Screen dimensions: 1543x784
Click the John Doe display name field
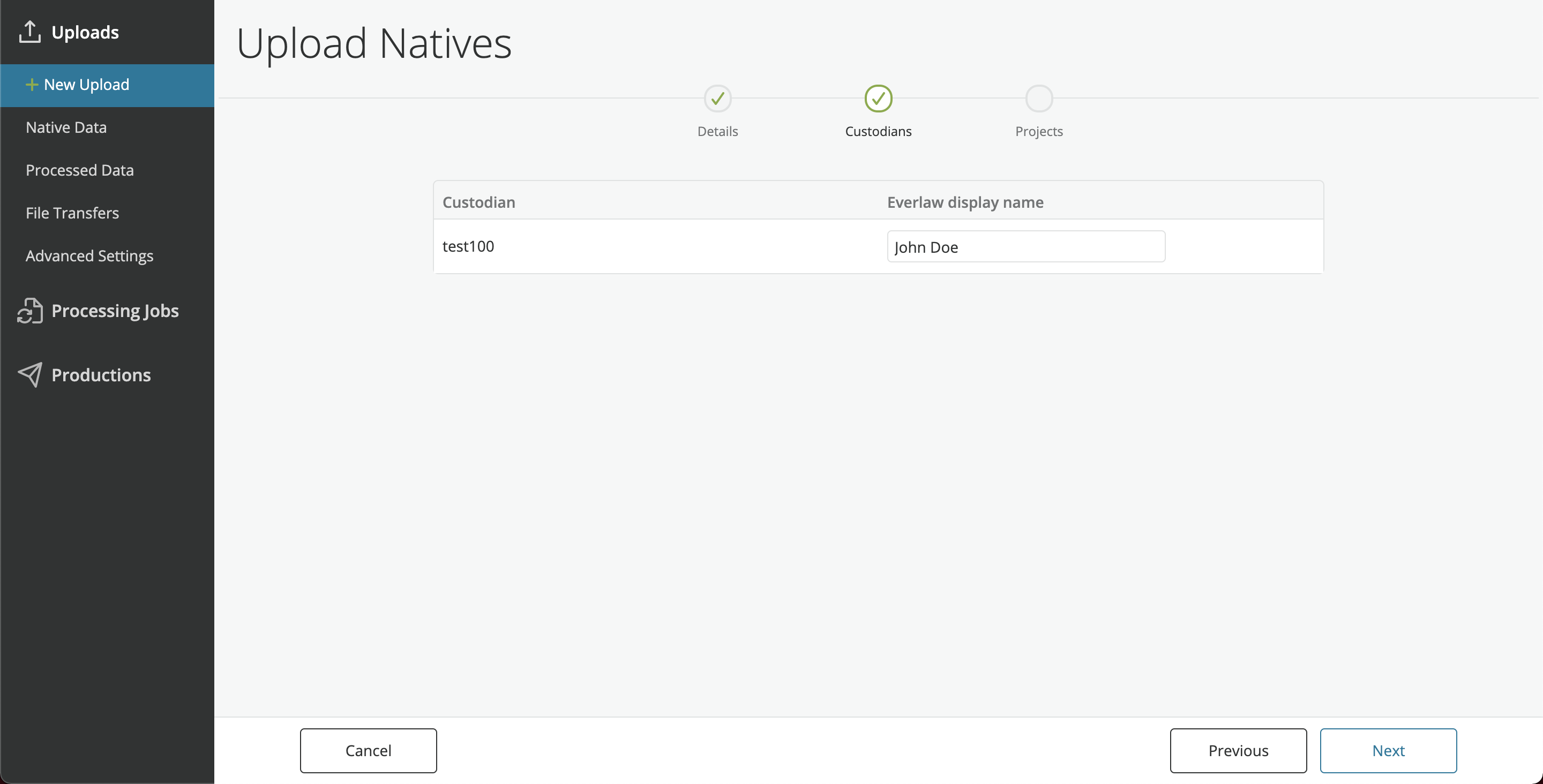(1026, 247)
